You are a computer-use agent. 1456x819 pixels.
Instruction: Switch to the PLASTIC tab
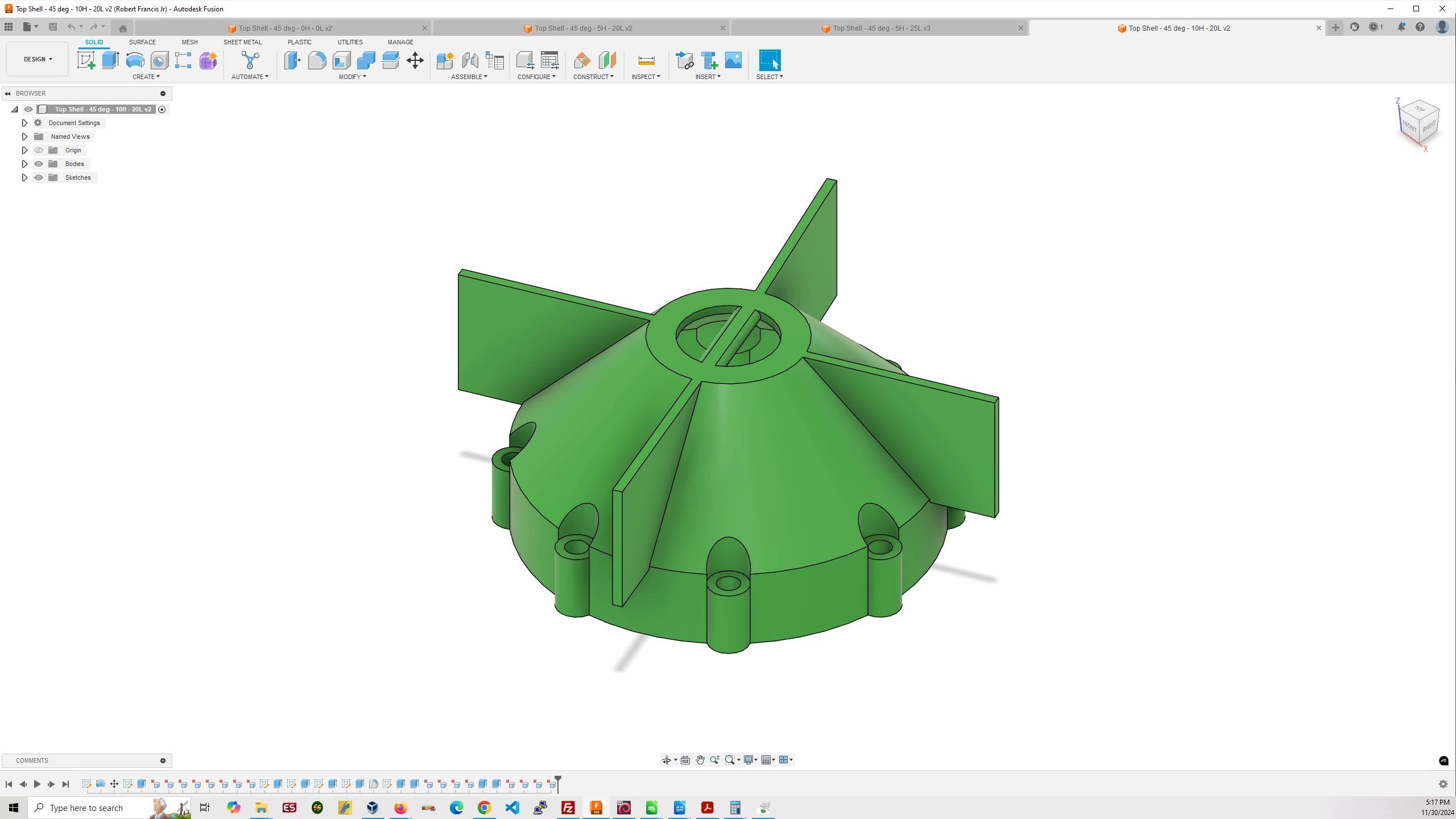click(x=300, y=42)
